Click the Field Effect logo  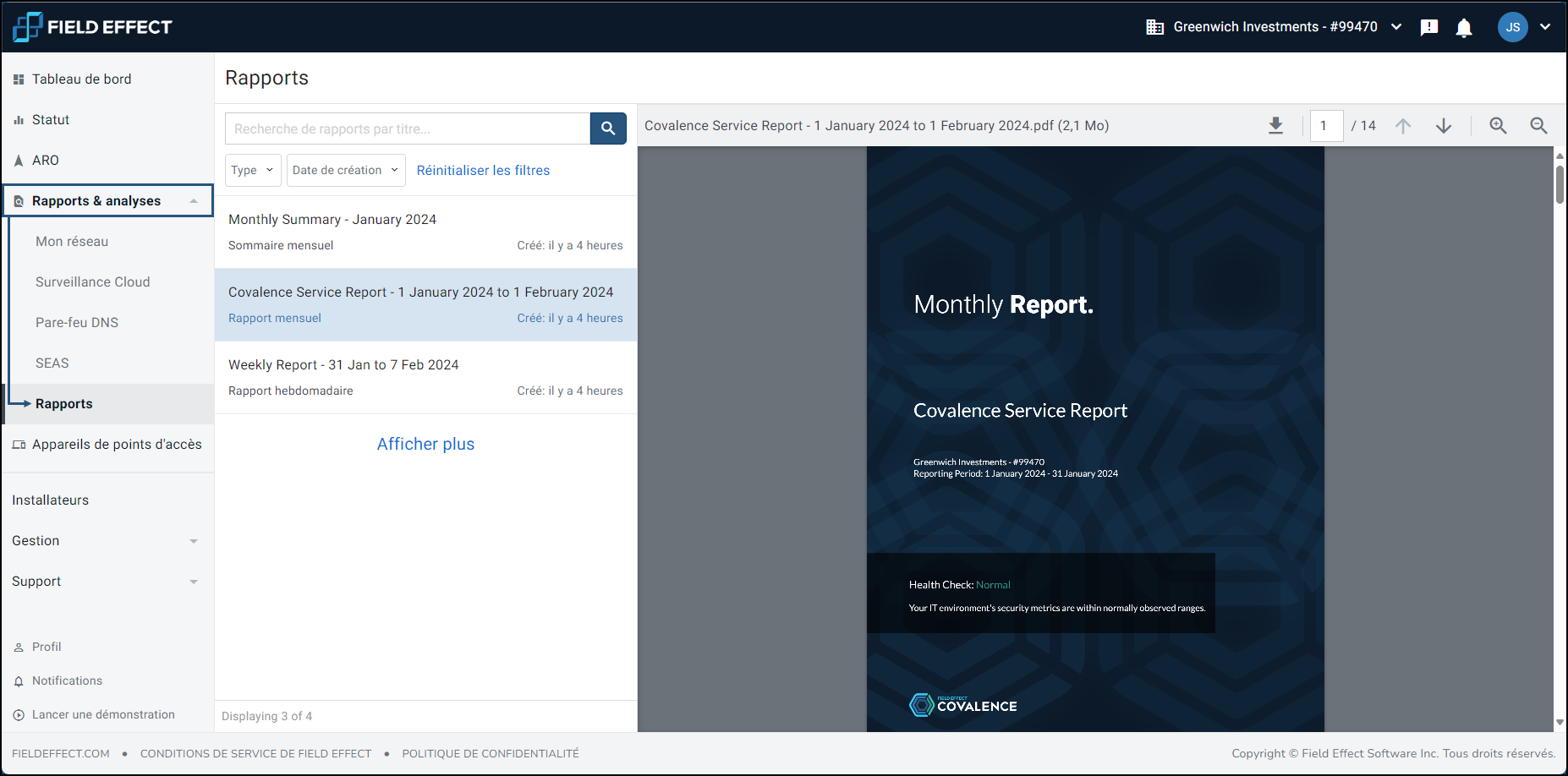pos(92,27)
